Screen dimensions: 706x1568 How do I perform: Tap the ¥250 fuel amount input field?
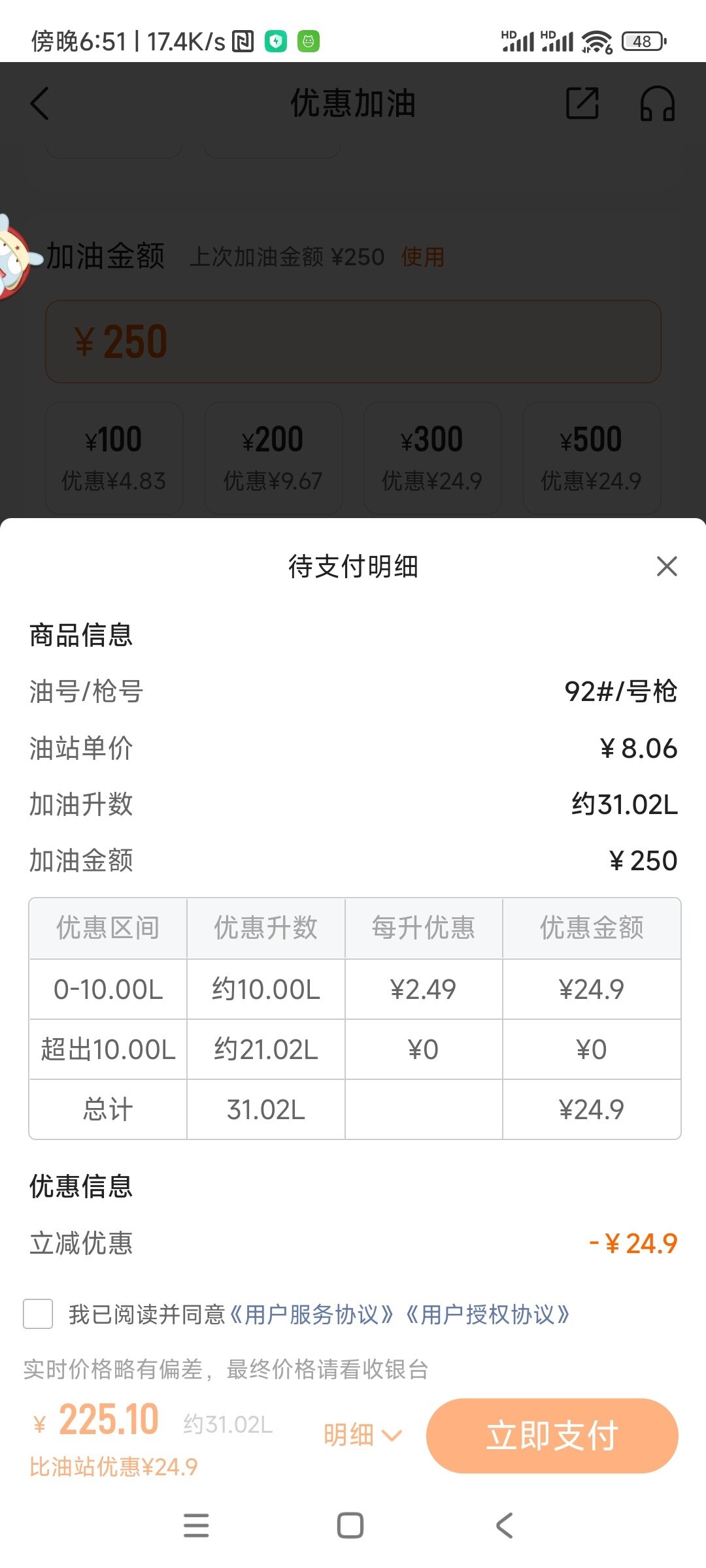pyautogui.click(x=353, y=342)
